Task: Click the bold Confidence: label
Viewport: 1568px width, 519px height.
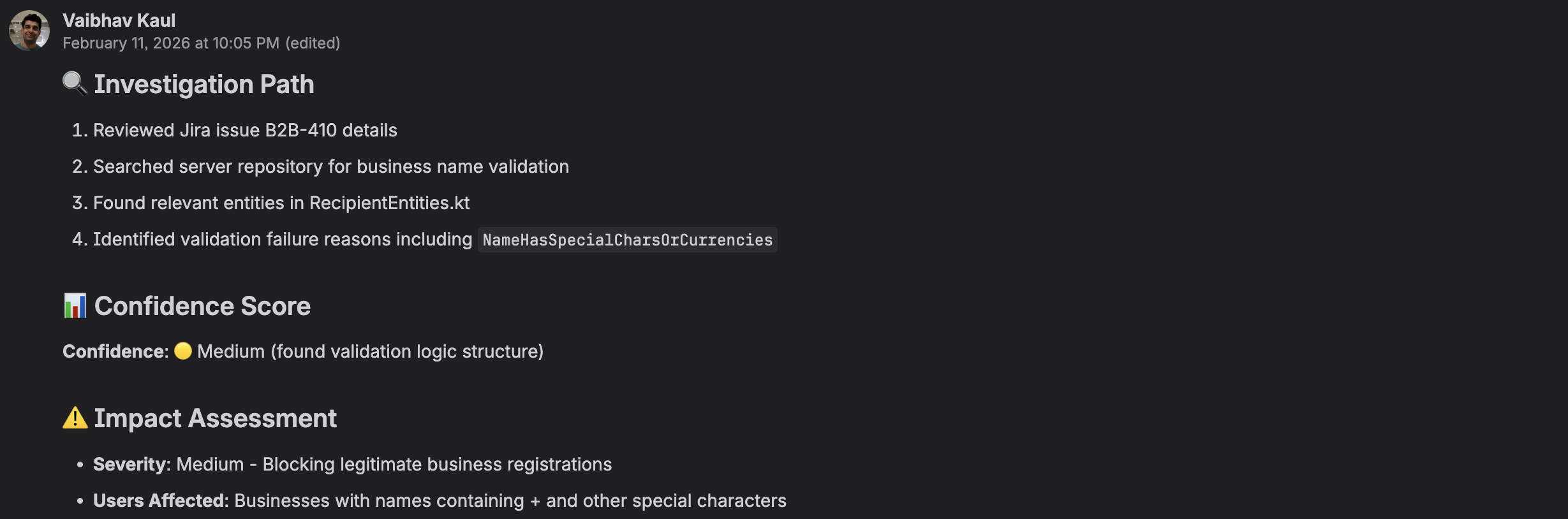Action: click(x=115, y=351)
